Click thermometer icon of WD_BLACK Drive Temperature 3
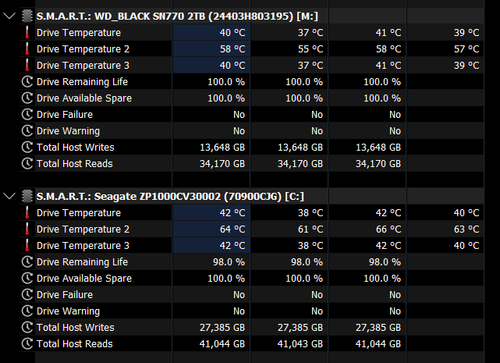The height and width of the screenshot is (363, 500). tap(27, 65)
